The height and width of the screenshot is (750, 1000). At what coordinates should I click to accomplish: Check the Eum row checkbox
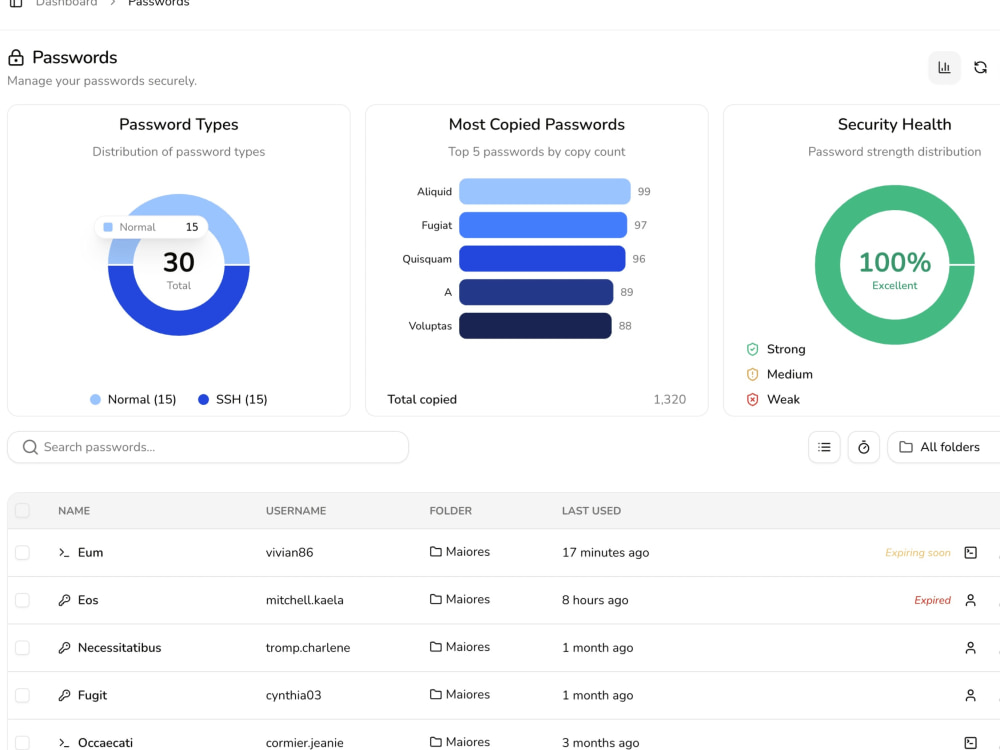[x=22, y=552]
